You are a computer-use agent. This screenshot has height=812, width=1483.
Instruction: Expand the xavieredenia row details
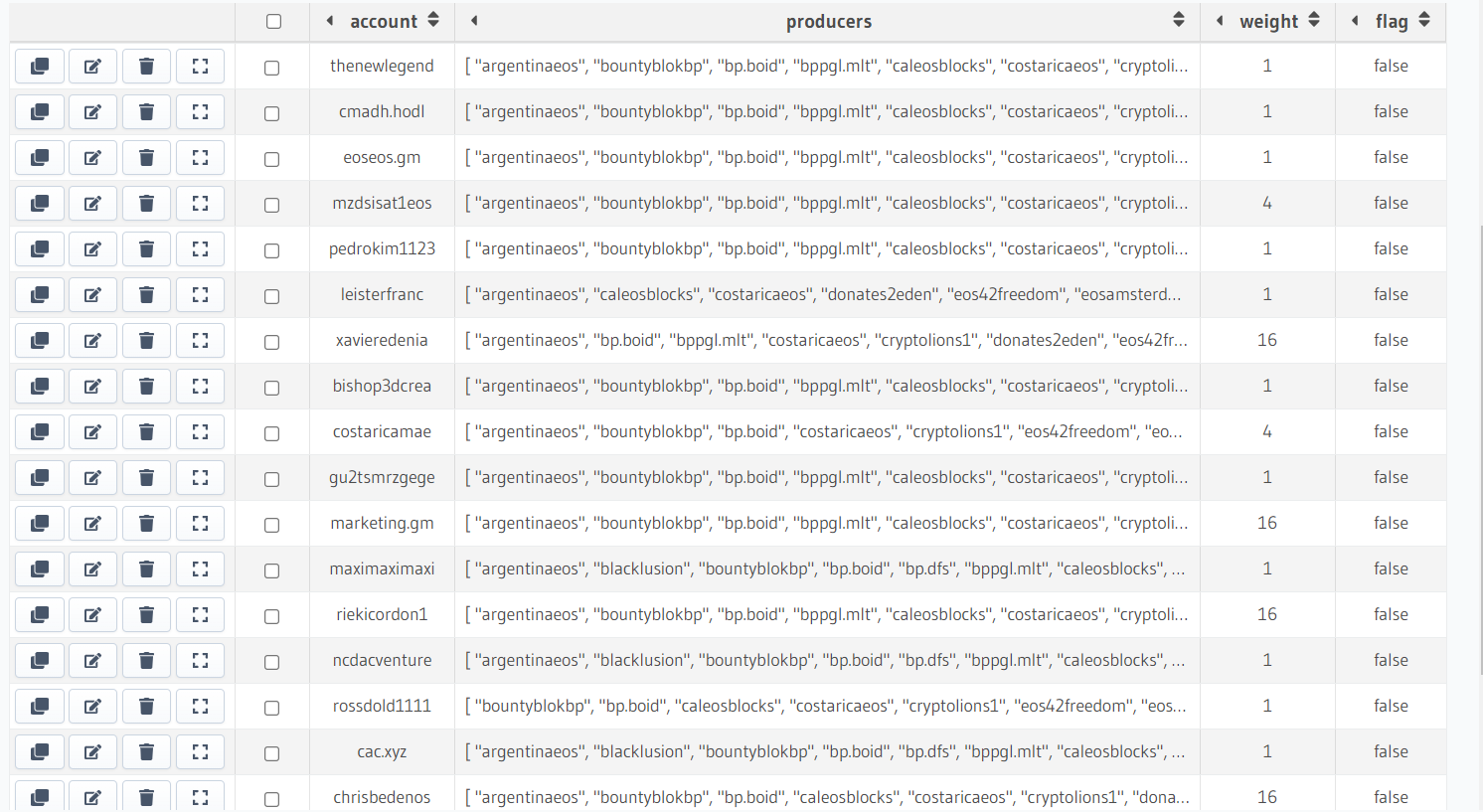200,341
